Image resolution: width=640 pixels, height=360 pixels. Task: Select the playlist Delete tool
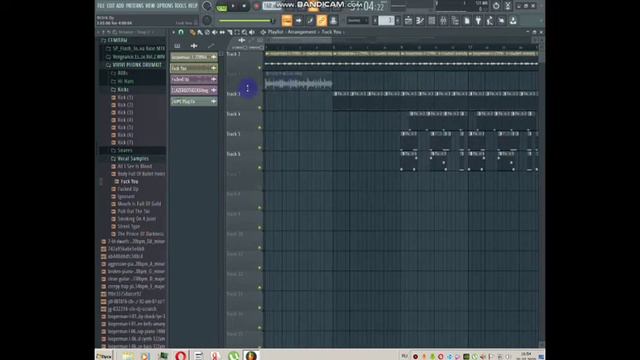(207, 32)
